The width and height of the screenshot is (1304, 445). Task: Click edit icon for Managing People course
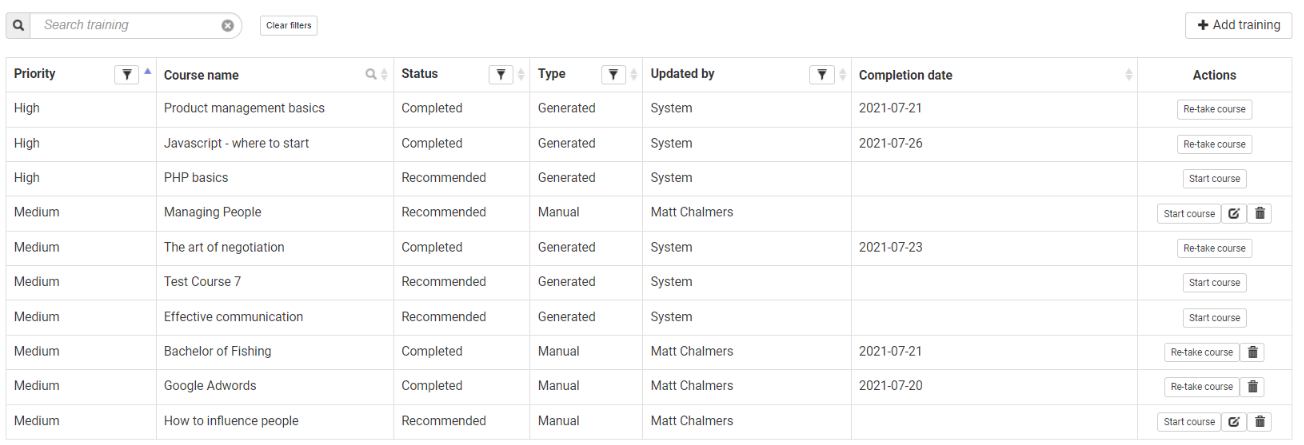point(1234,213)
